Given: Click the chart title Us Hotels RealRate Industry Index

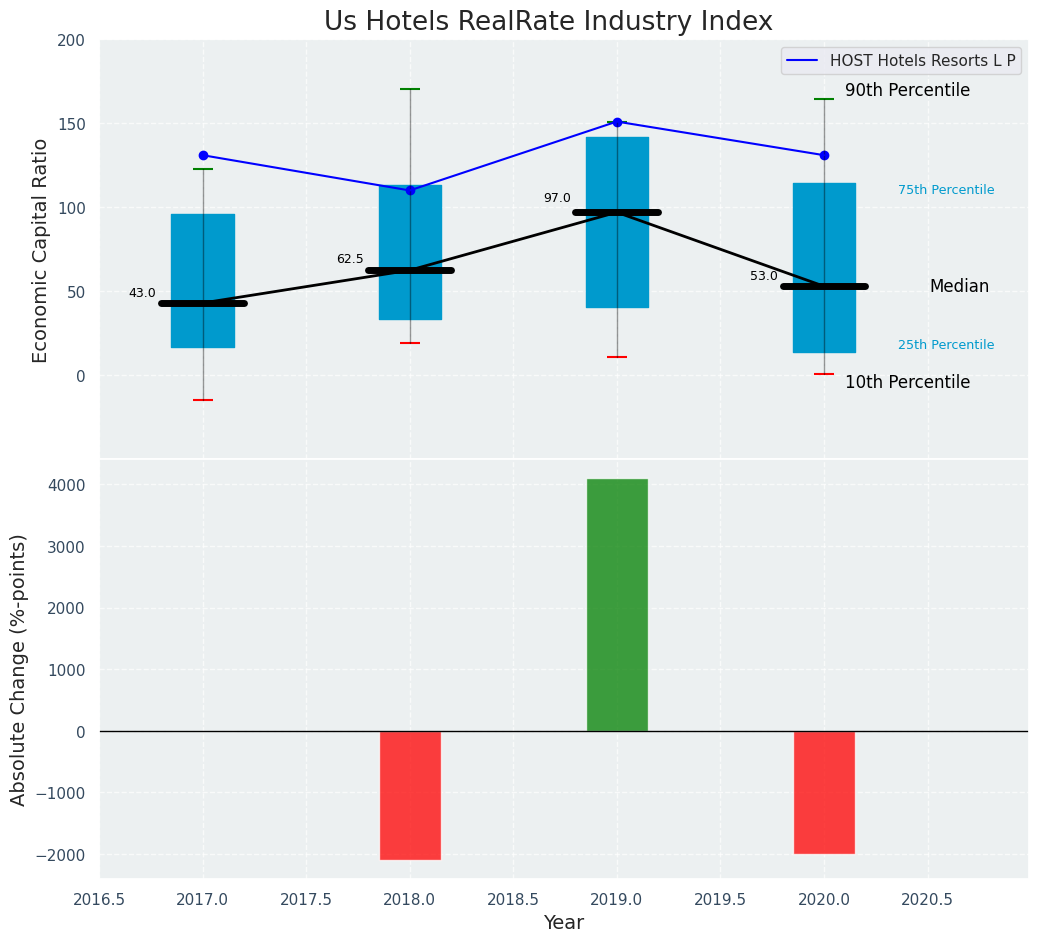Looking at the screenshot, I should point(548,21).
